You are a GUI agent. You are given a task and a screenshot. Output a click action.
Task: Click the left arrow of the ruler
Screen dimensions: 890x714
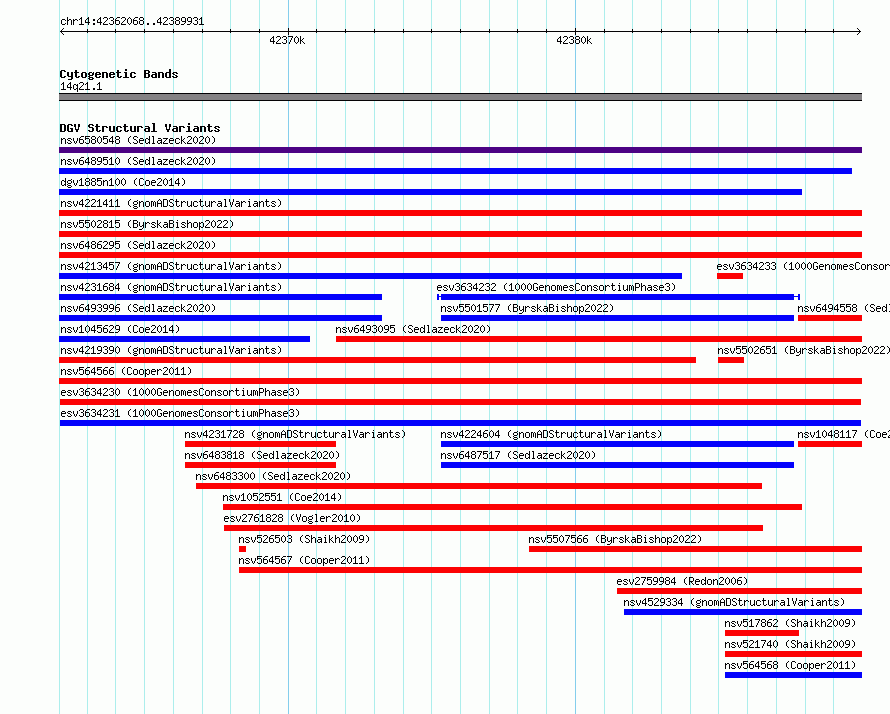(x=62, y=31)
